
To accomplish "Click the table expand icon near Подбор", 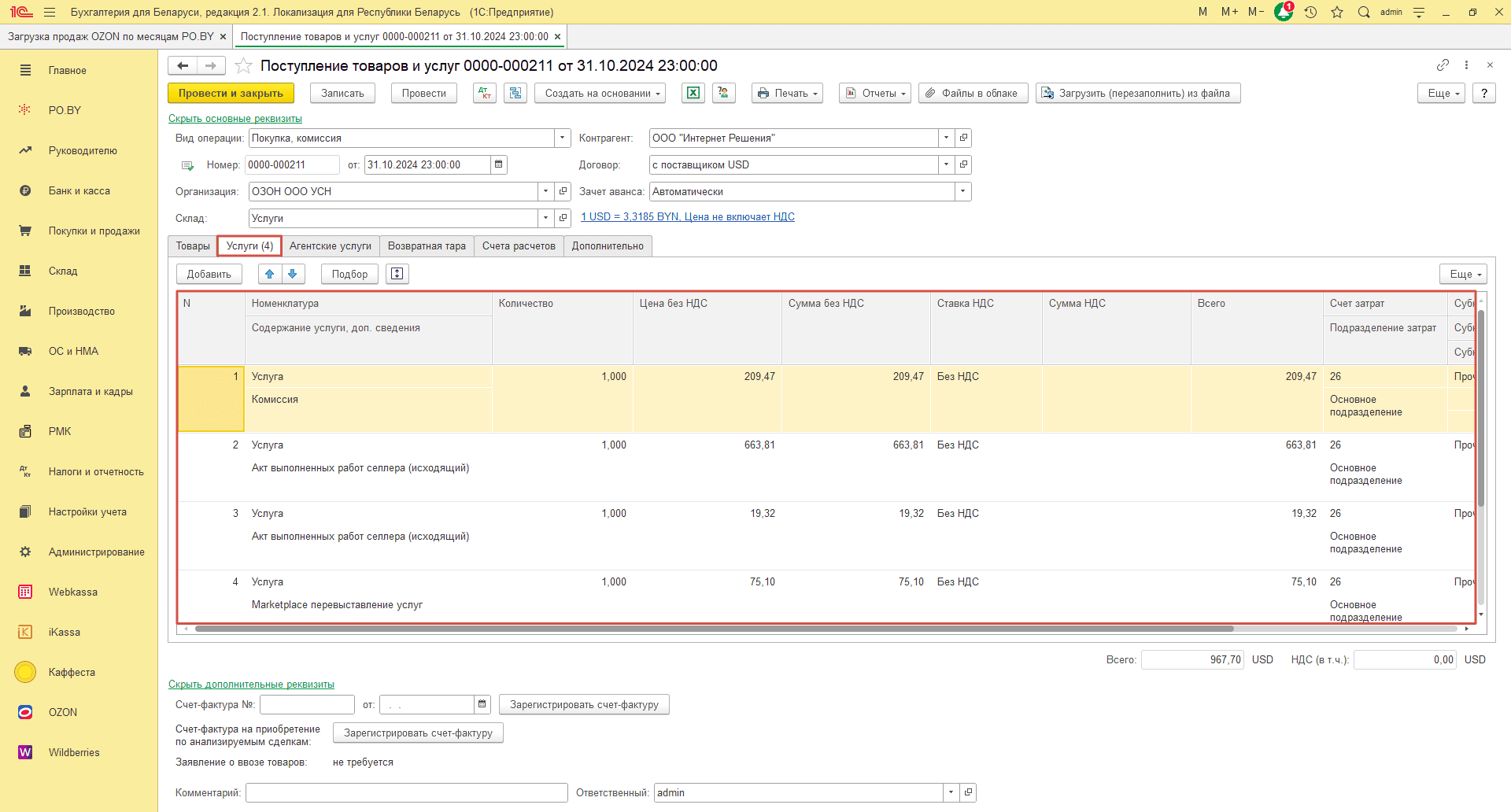I will [397, 274].
